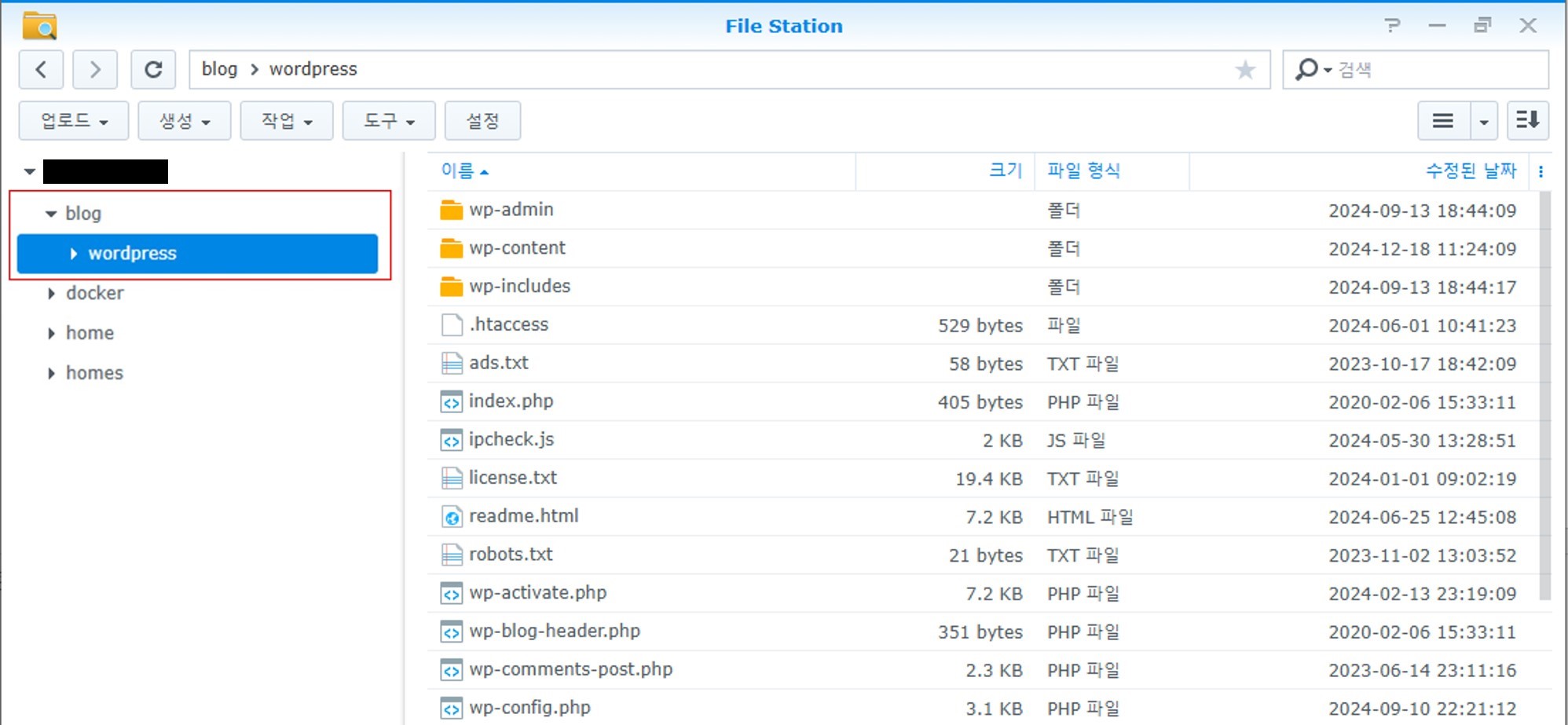
Task: Expand the home tree node arrow
Action: [x=51, y=334]
